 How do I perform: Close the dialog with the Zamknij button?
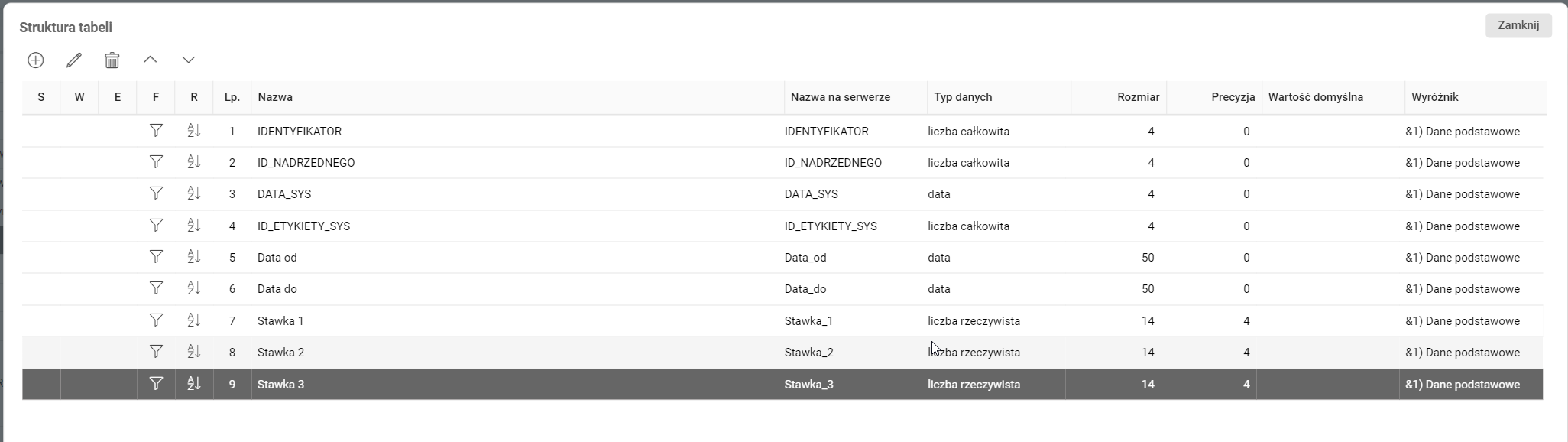pos(1518,25)
